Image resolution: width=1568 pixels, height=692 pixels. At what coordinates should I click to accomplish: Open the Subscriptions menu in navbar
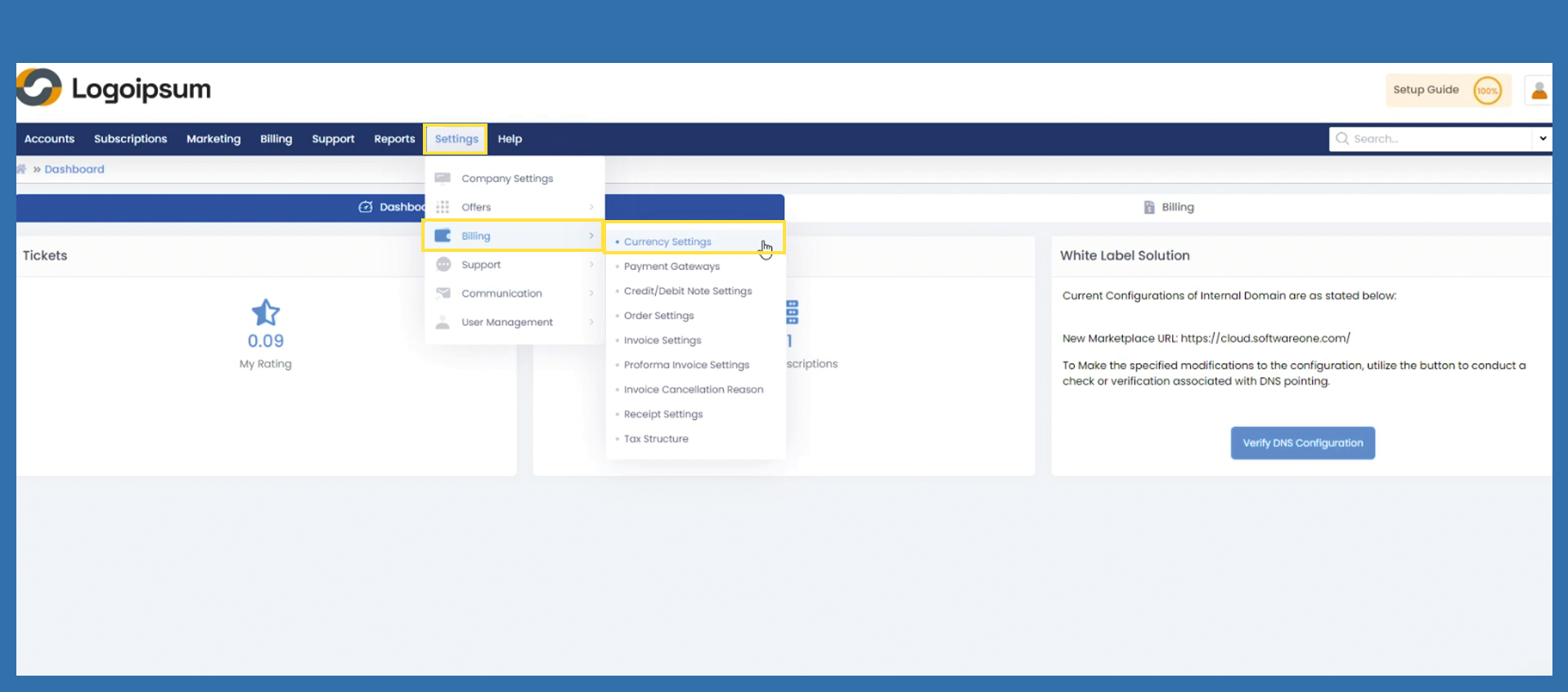click(130, 139)
